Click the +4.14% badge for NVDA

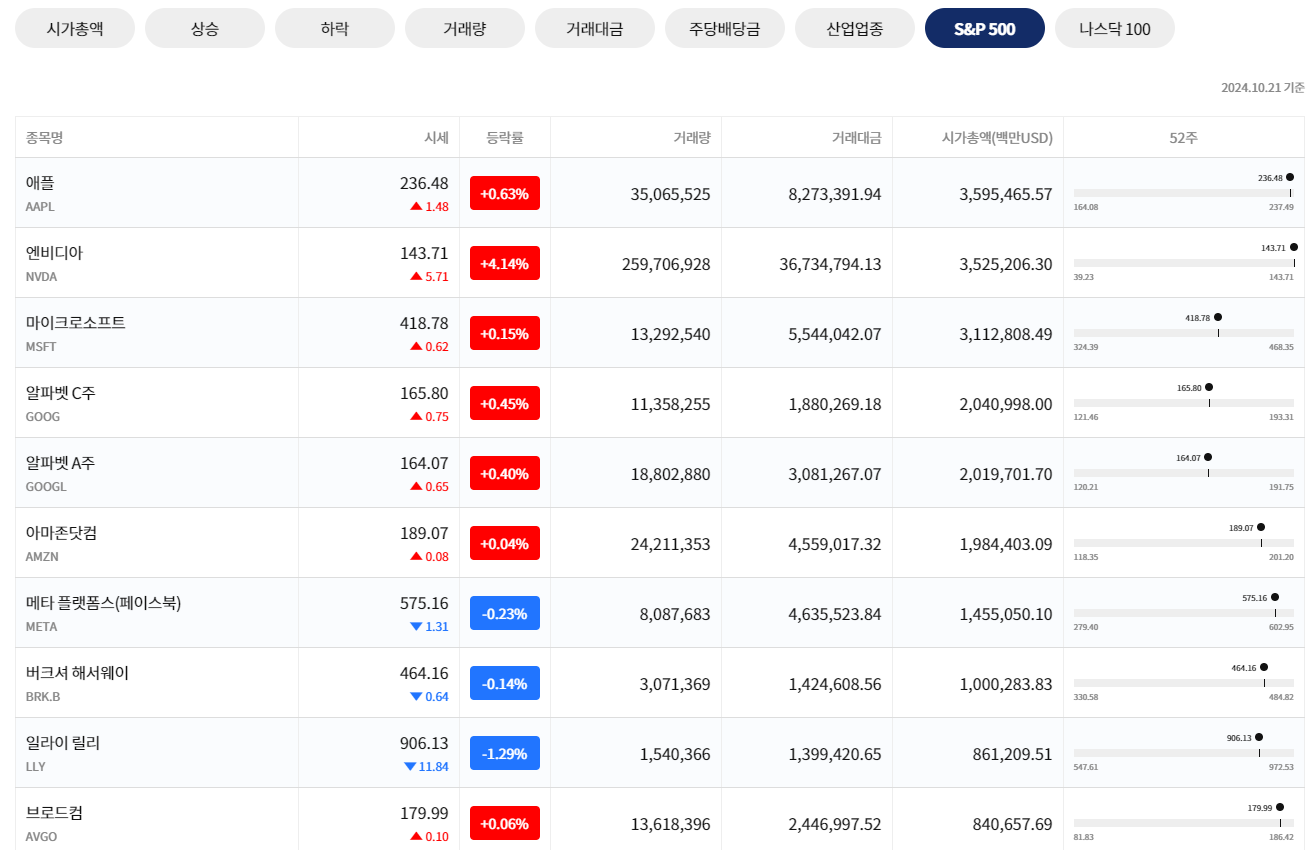[504, 263]
